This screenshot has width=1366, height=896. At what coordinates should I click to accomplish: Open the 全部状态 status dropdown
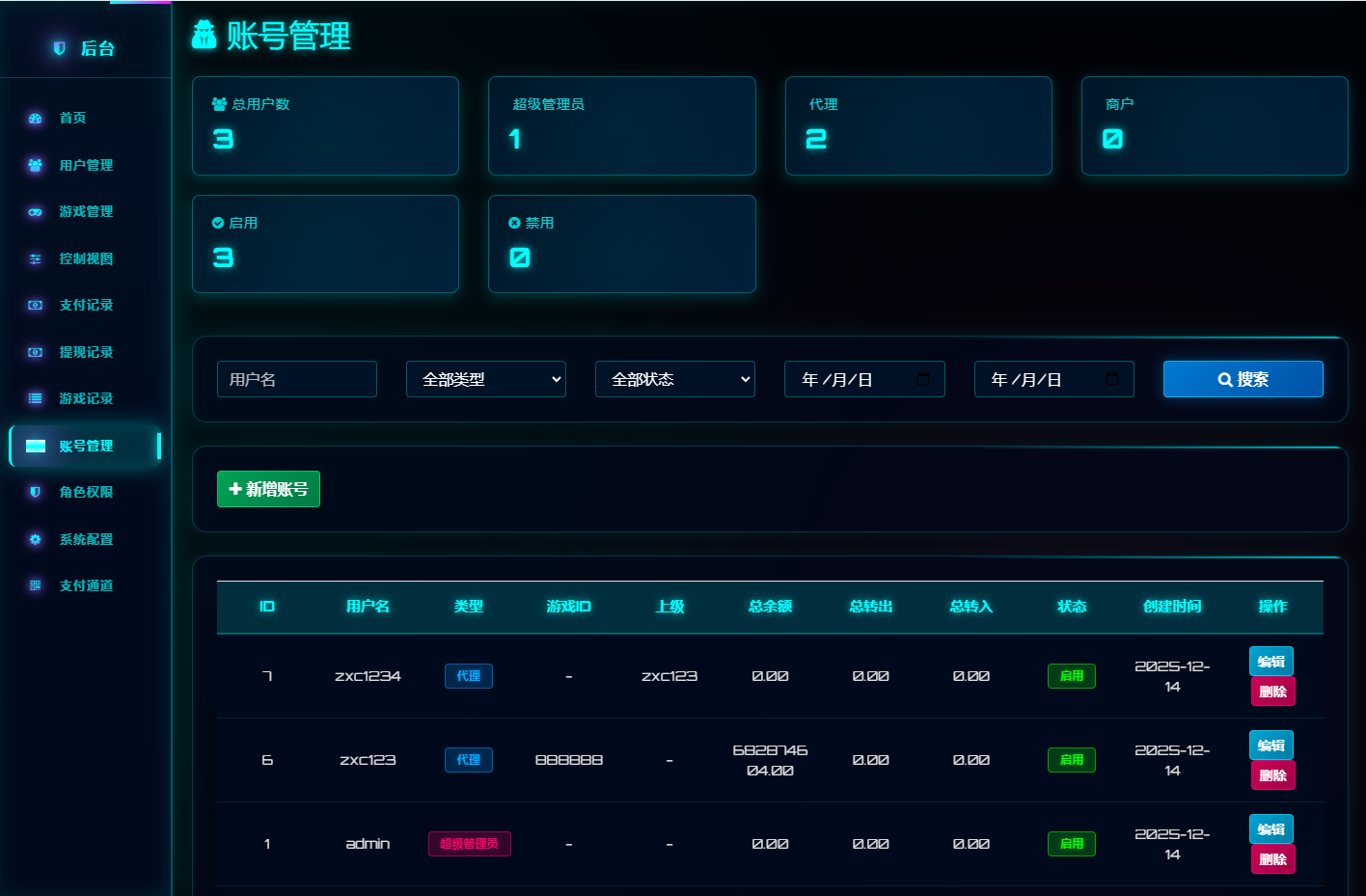tap(675, 379)
